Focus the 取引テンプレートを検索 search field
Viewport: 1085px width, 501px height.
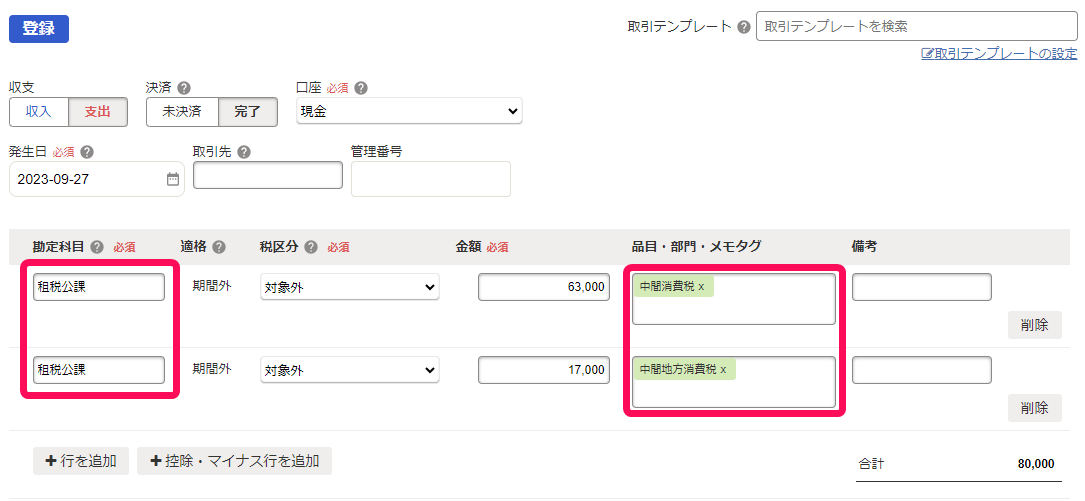916,26
